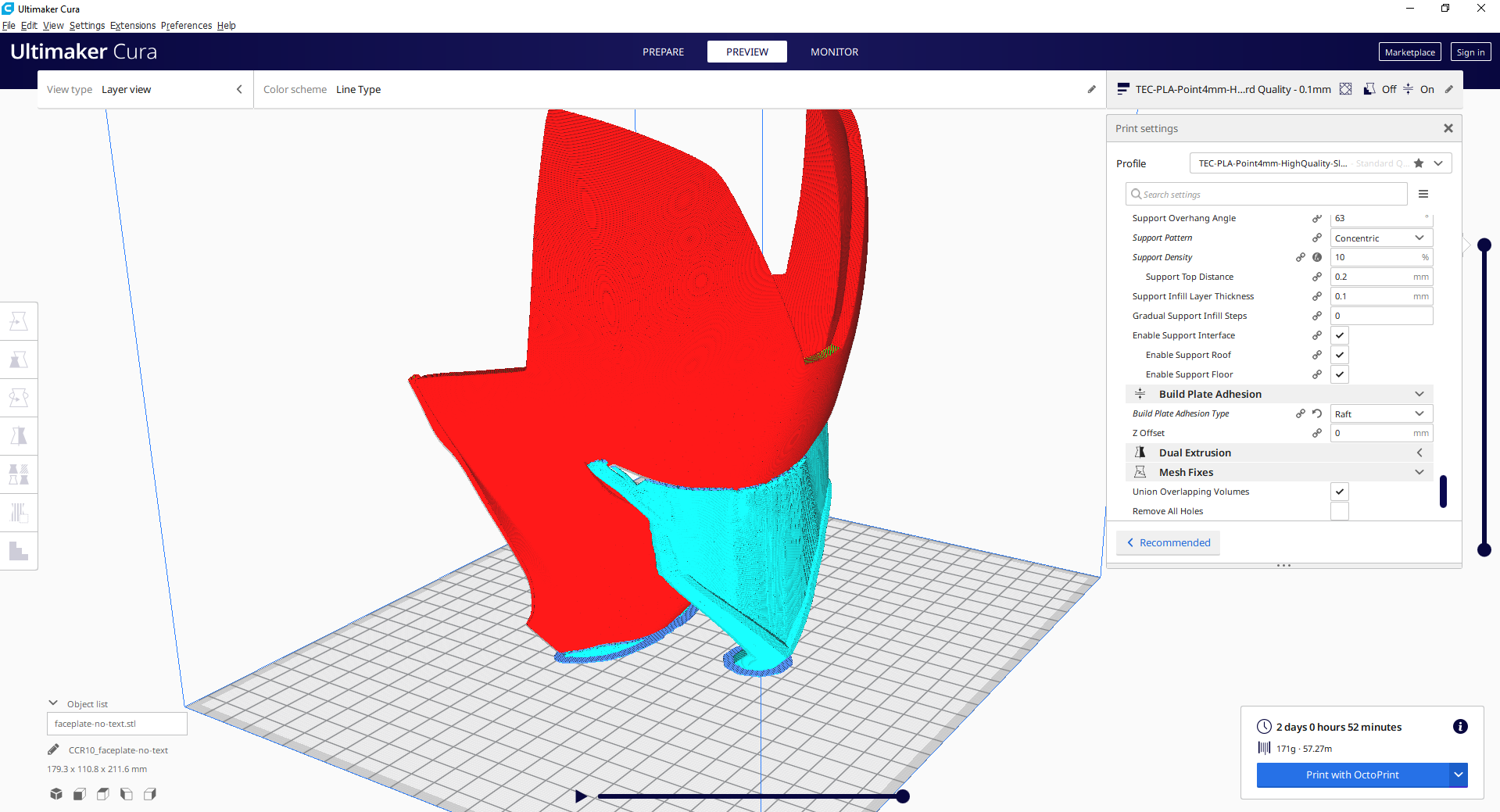Screen dimensions: 1500x812
Task: Select the Mirror tool in left toolbar
Action: click(19, 436)
